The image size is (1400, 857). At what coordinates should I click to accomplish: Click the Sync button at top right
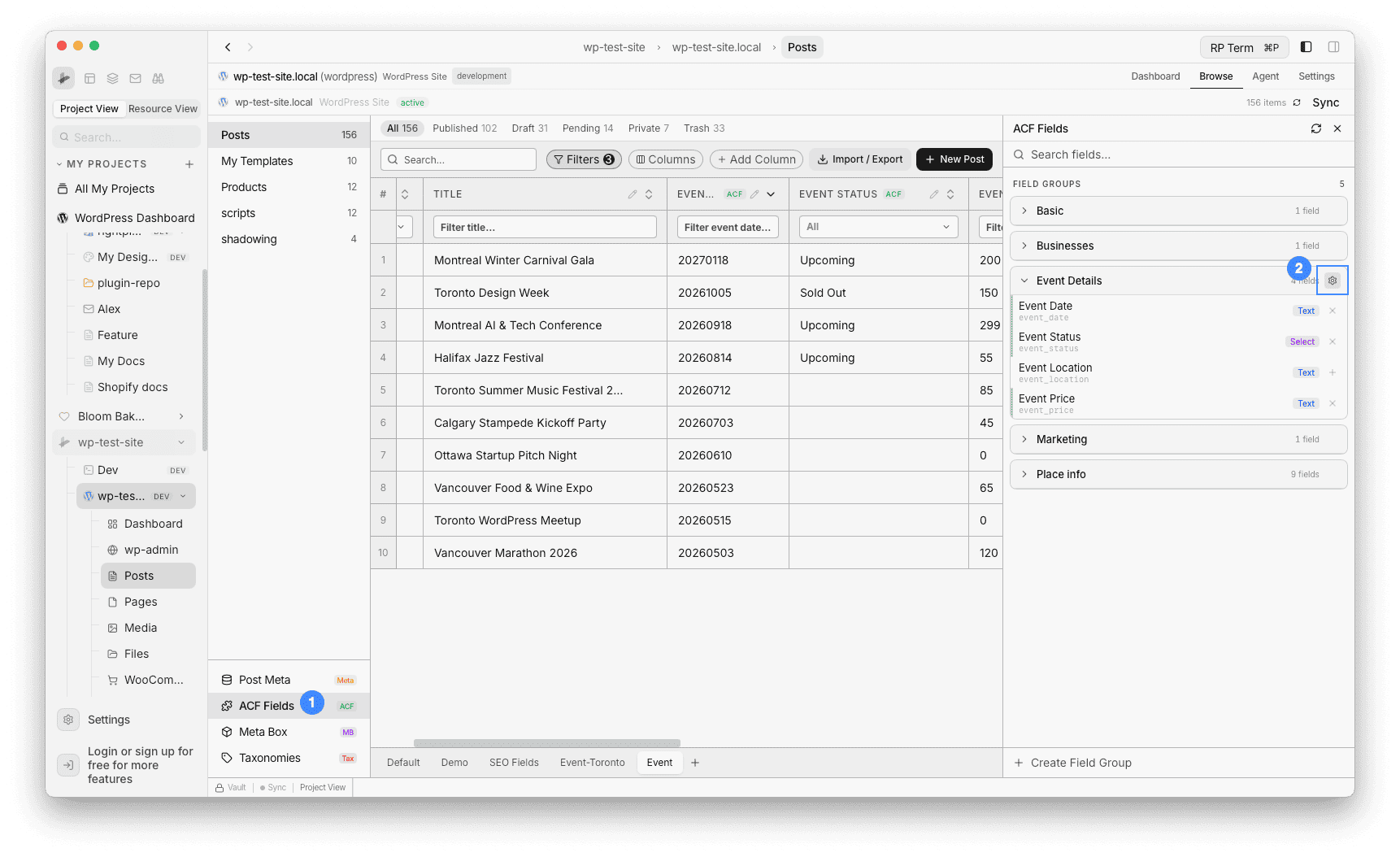point(1325,102)
